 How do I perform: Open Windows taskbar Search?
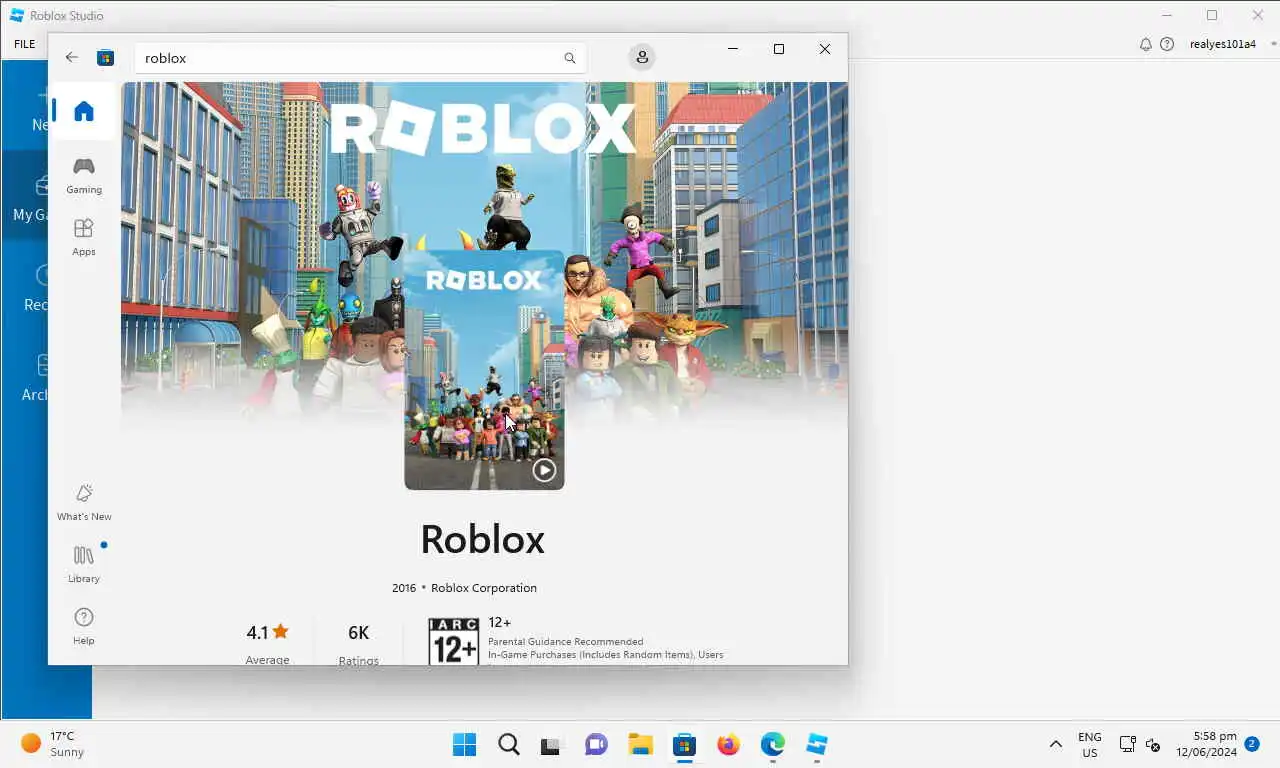pos(508,745)
